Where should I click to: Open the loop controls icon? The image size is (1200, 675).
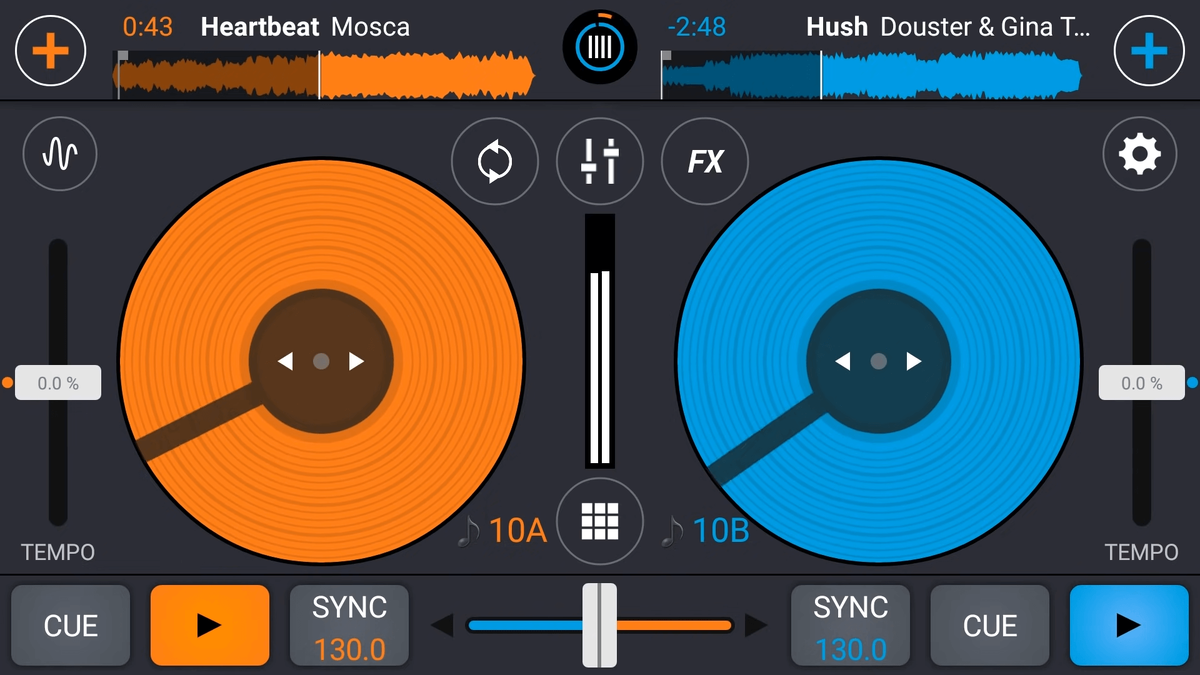495,161
